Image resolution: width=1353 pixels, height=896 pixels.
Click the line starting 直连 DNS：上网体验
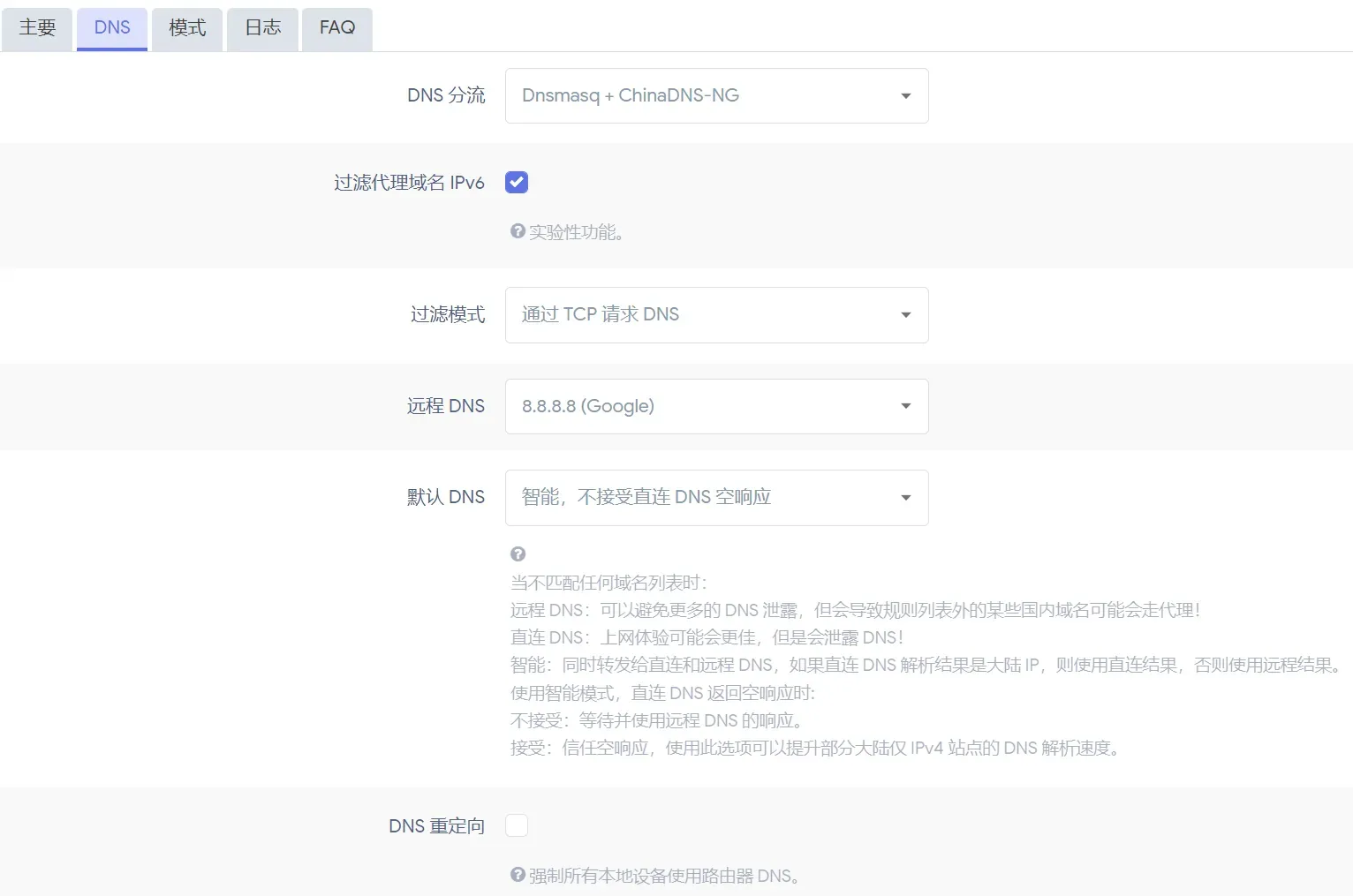707,637
